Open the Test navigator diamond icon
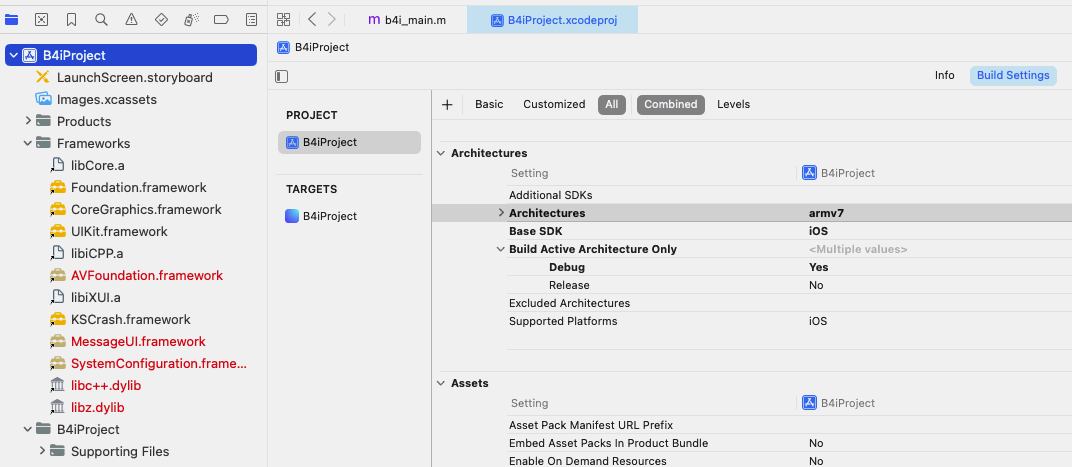The width and height of the screenshot is (1072, 467). click(161, 19)
